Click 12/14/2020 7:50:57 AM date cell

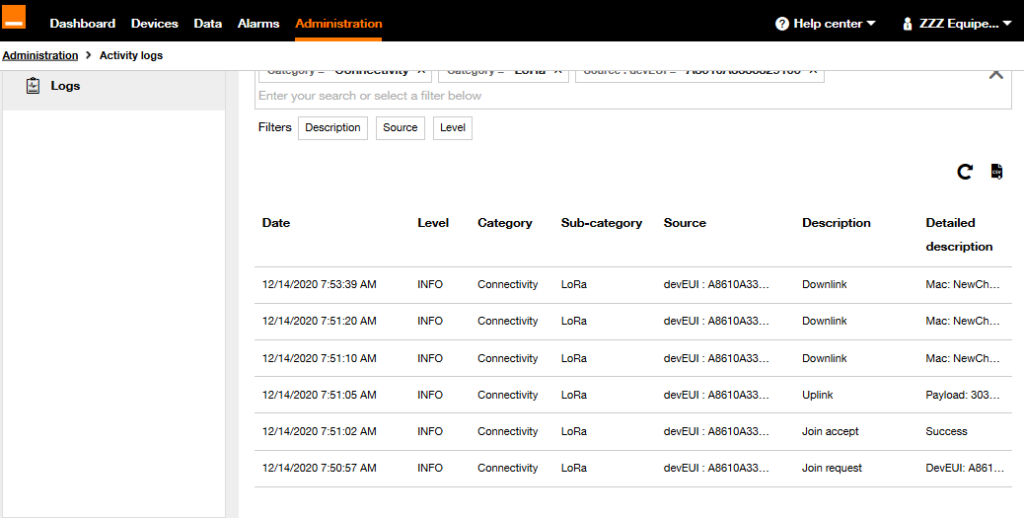(x=319, y=468)
